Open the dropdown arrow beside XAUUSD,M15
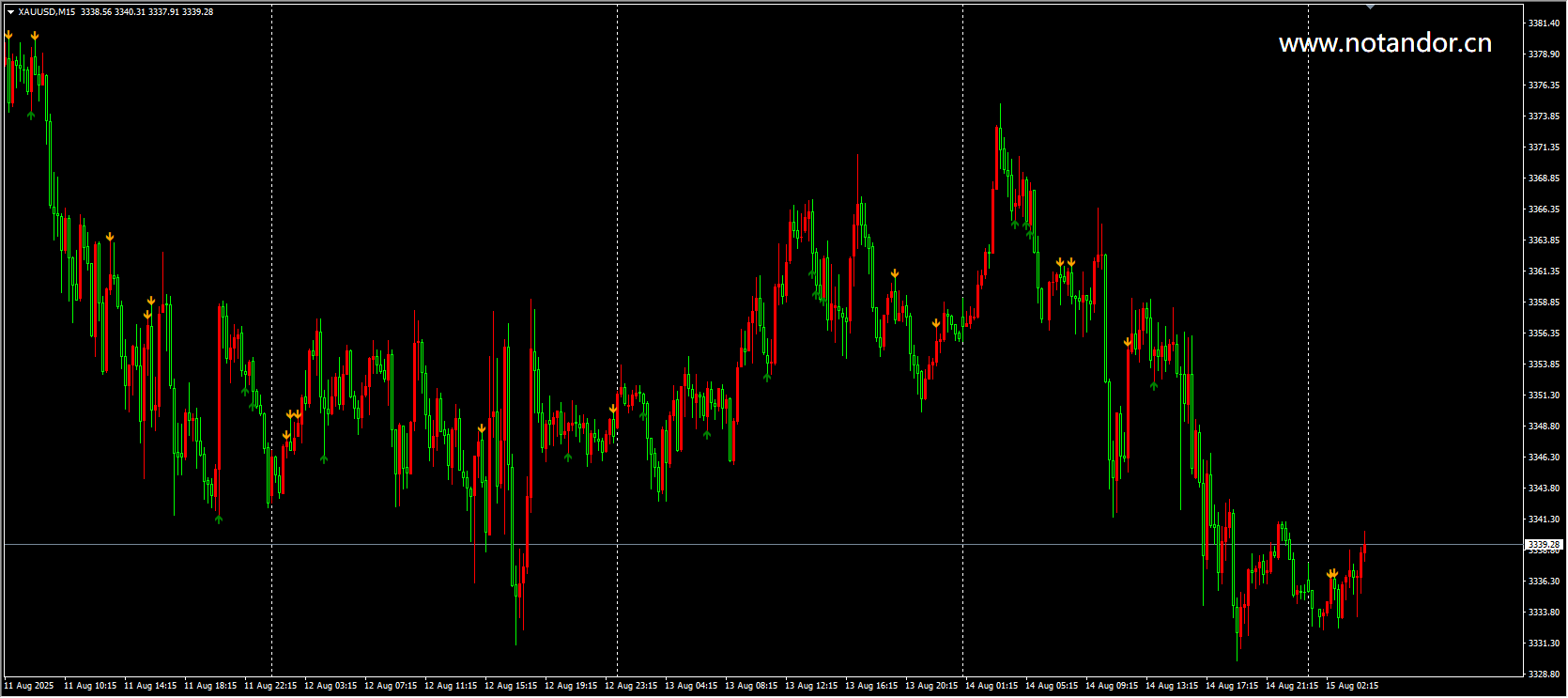Image resolution: width=1568 pixels, height=698 pixels. pos(10,12)
